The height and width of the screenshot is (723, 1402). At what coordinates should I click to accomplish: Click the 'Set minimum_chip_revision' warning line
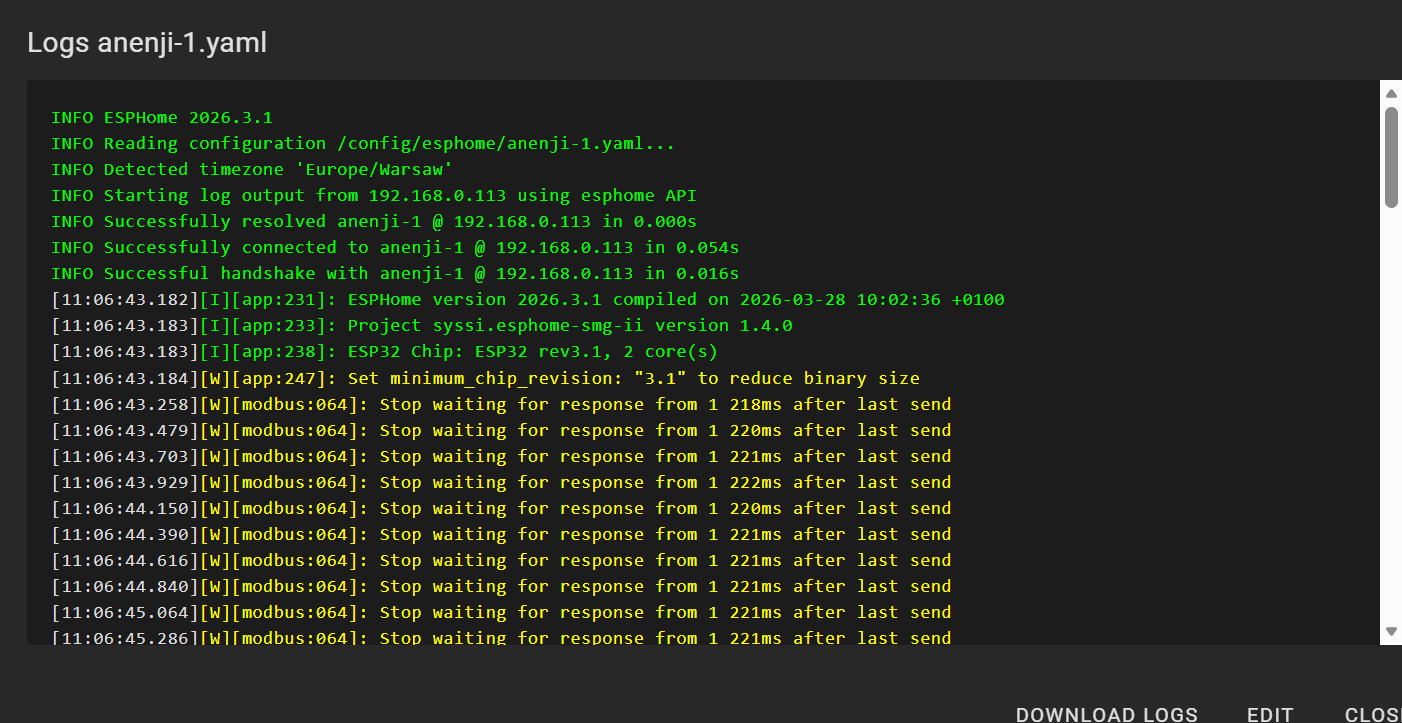coord(485,378)
